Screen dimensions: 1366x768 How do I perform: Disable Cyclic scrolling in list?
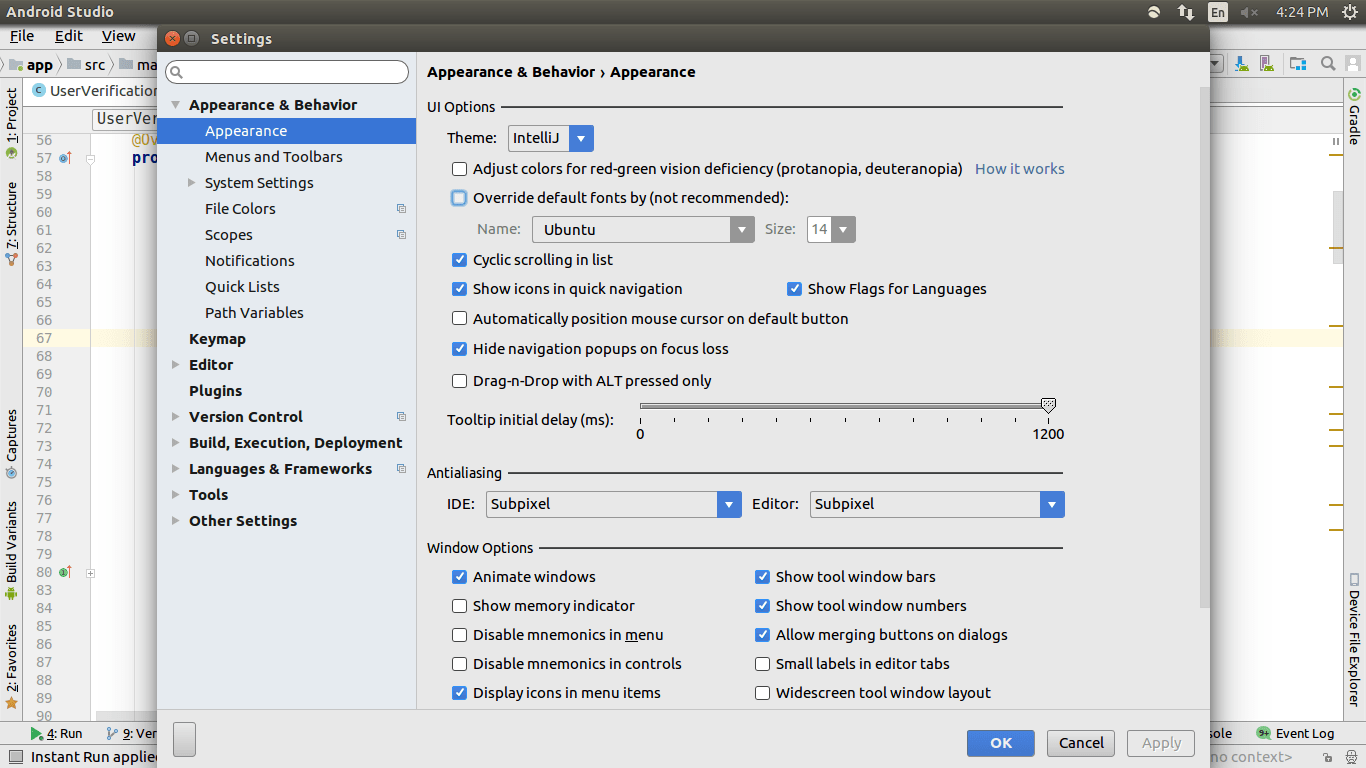[459, 260]
